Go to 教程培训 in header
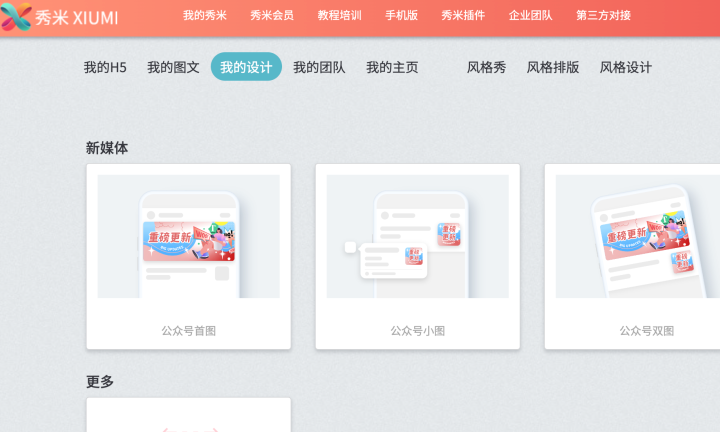 [339, 16]
